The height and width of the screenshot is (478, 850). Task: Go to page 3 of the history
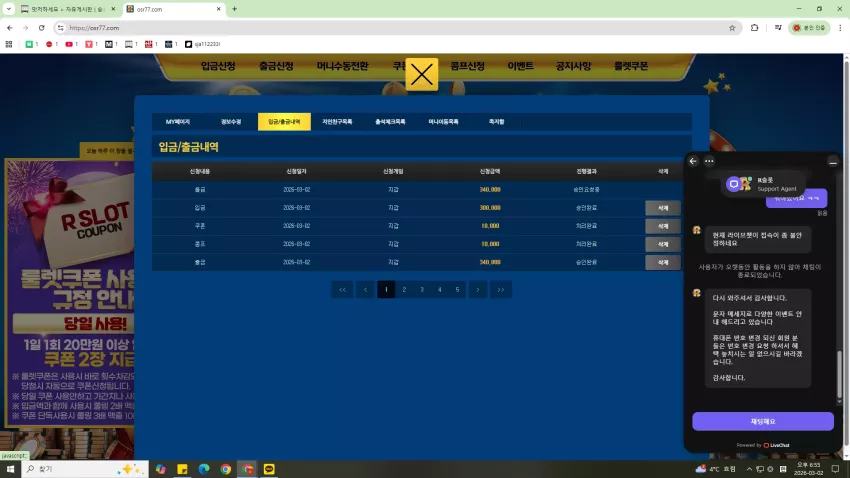click(422, 289)
